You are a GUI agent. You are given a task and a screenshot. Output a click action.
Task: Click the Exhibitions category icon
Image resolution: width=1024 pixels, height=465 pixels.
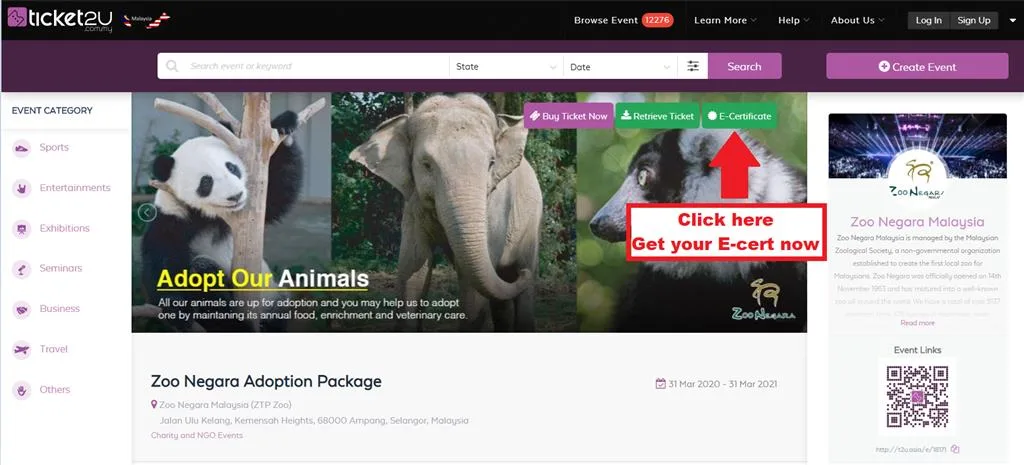pyautogui.click(x=22, y=229)
